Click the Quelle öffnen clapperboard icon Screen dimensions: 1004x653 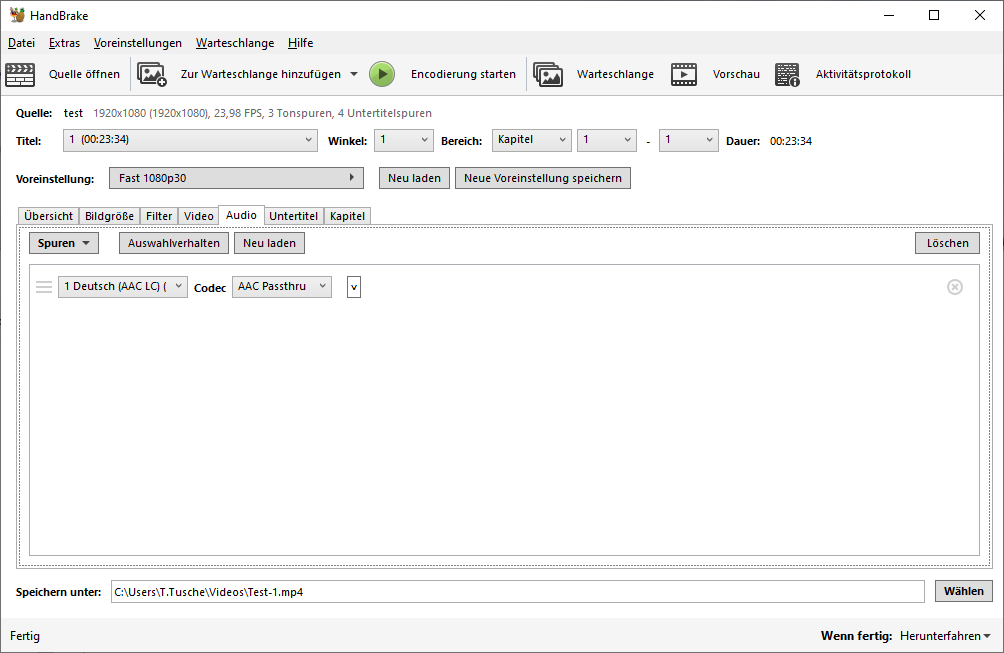click(20, 74)
